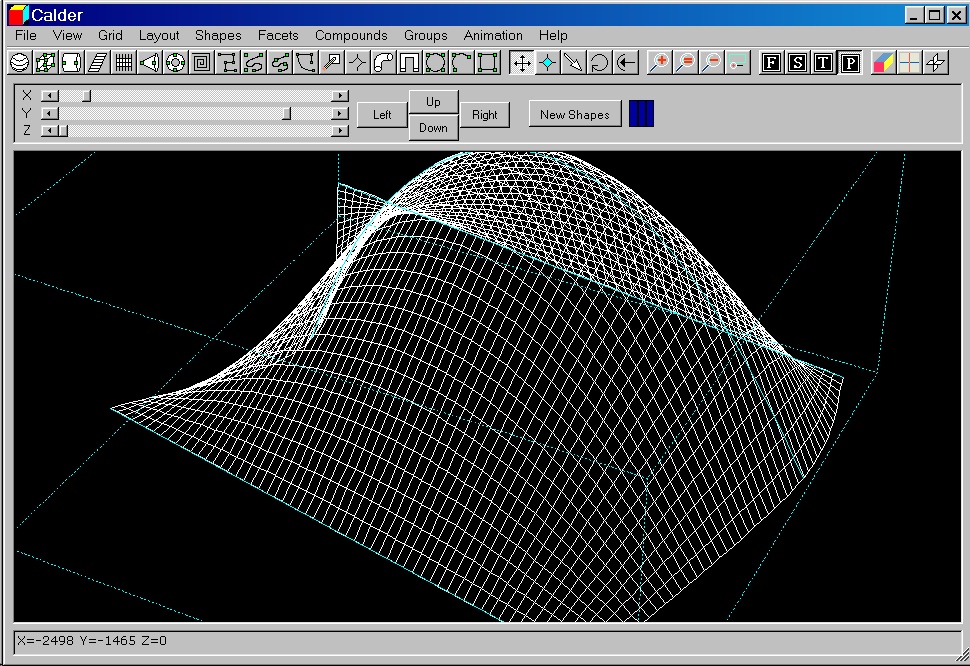Select the sphere shape tool

(19, 63)
